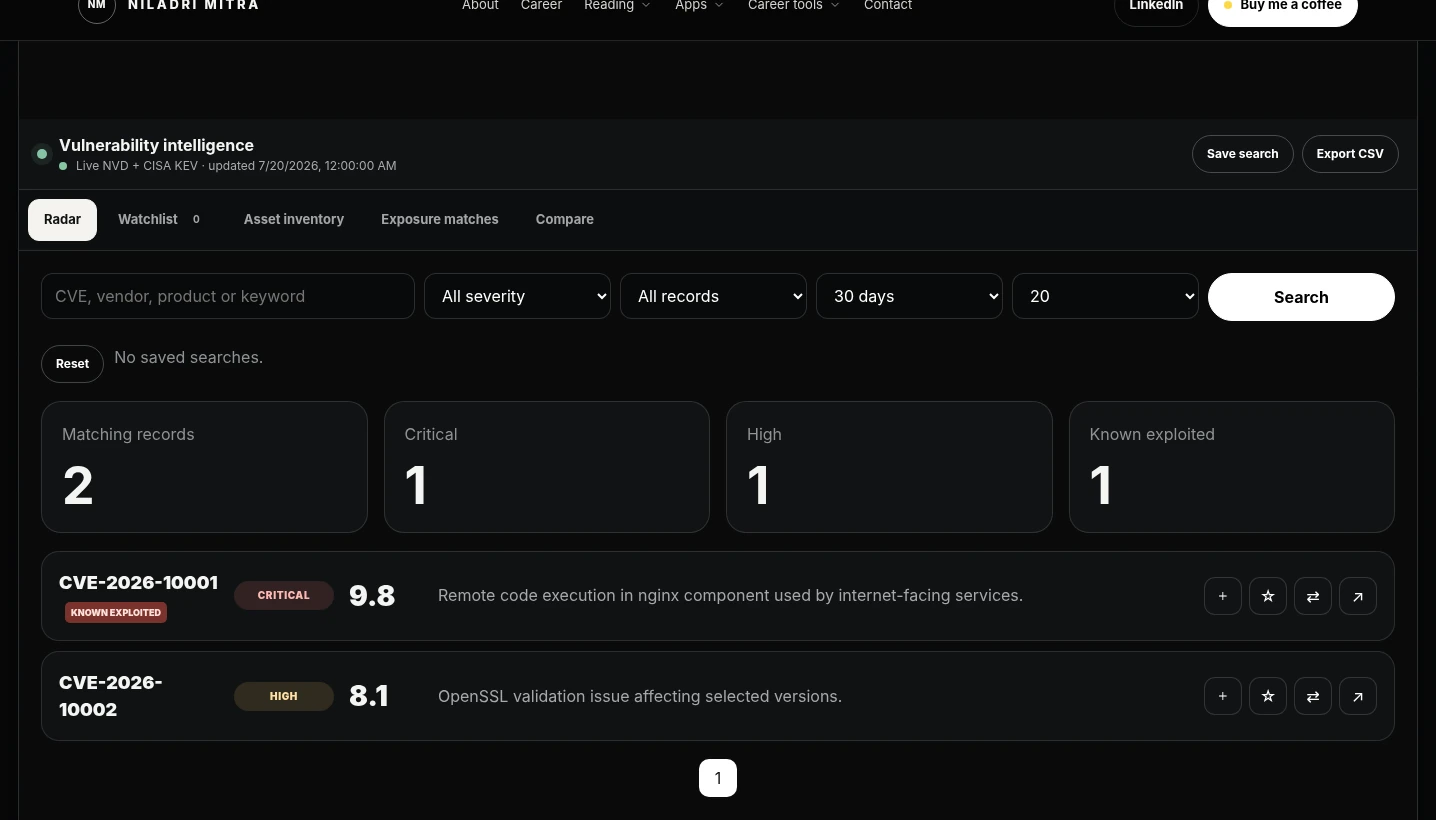The width and height of the screenshot is (1436, 820).
Task: Click the No saved searches text
Action: [189, 357]
